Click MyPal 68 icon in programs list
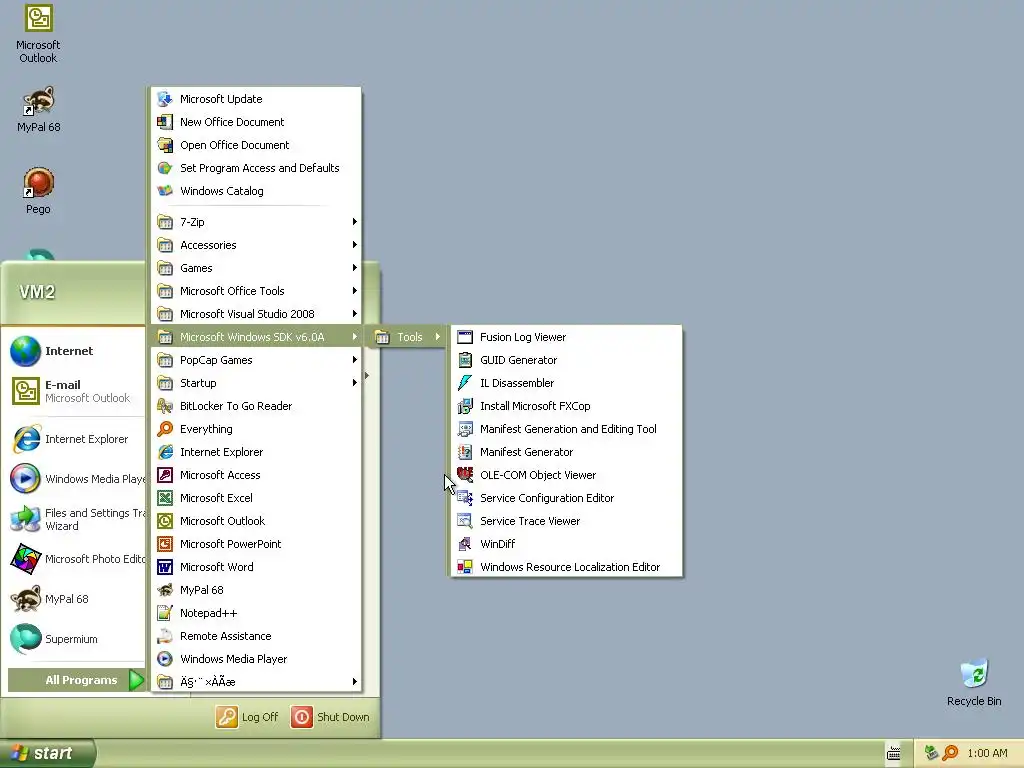Screen dimensions: 1024x768 (x=165, y=590)
